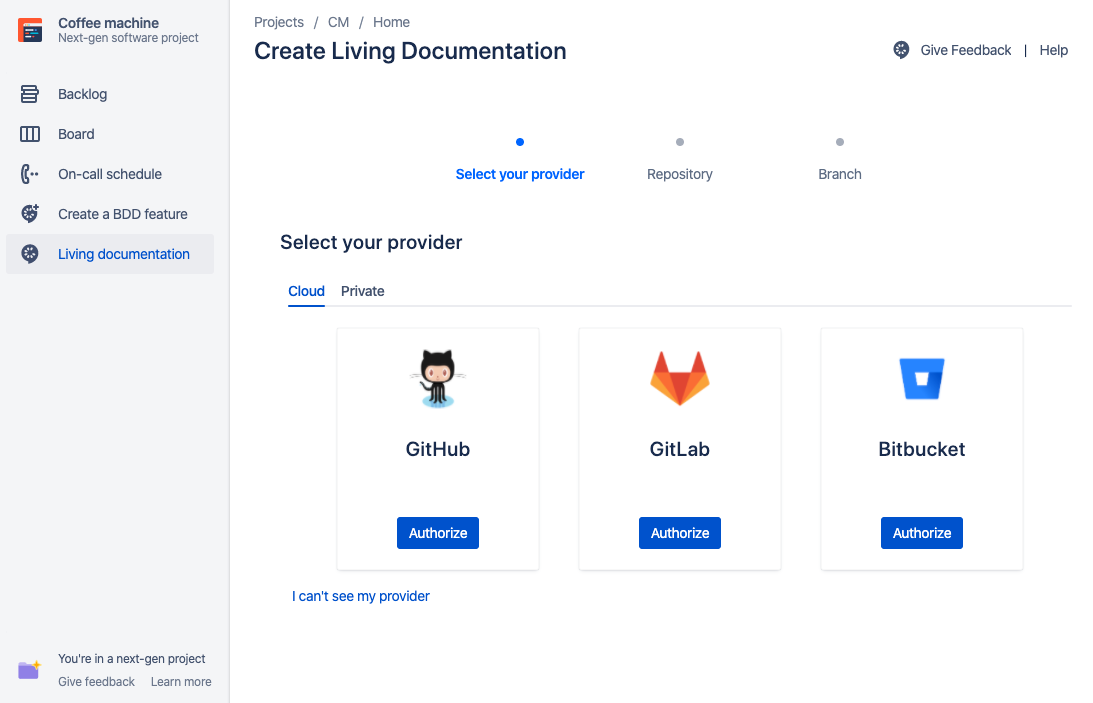Image resolution: width=1093 pixels, height=703 pixels.
Task: Click the Branch step dot
Action: 840,142
